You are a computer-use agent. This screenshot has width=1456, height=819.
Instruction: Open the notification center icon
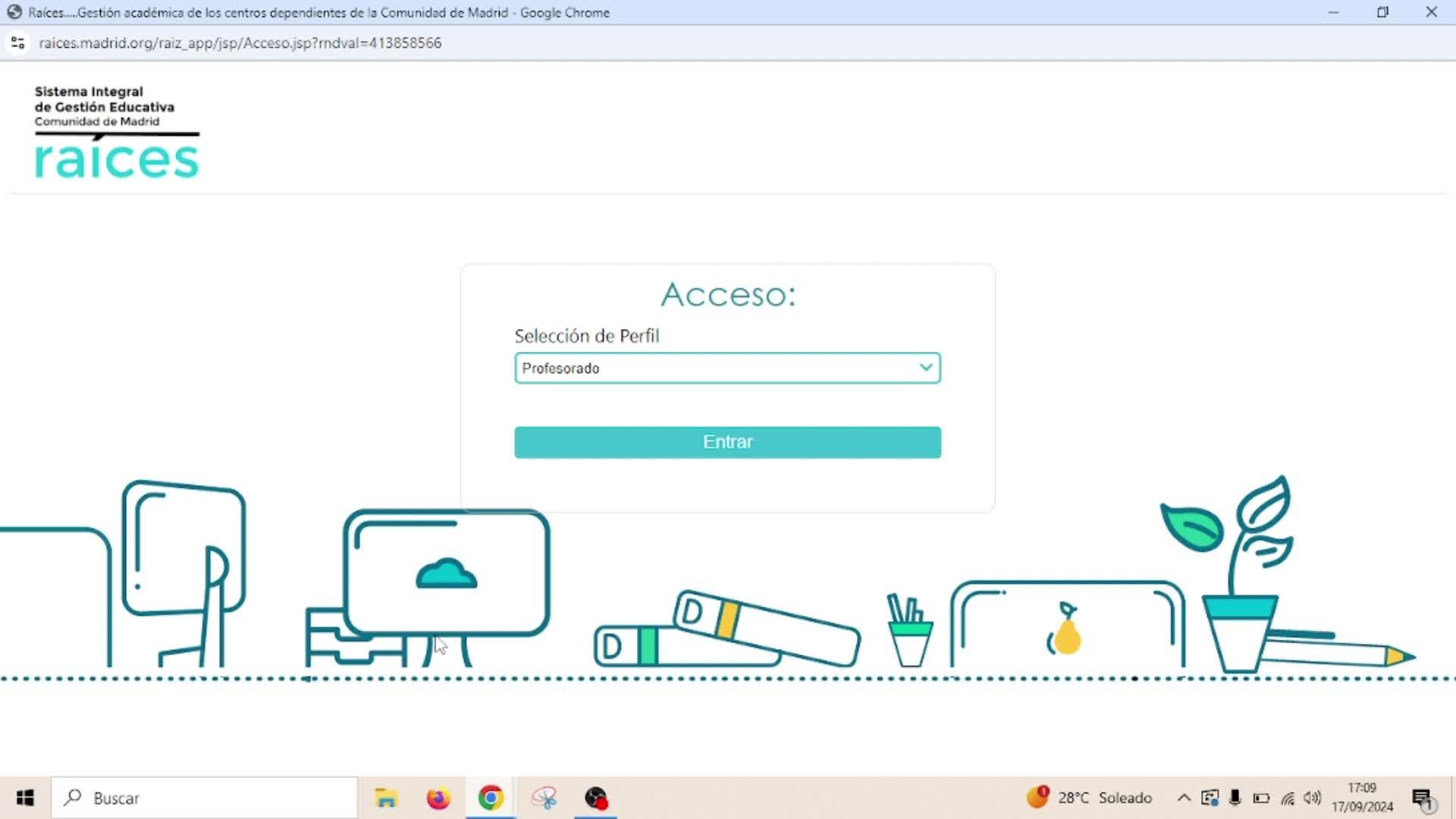pyautogui.click(x=1423, y=799)
